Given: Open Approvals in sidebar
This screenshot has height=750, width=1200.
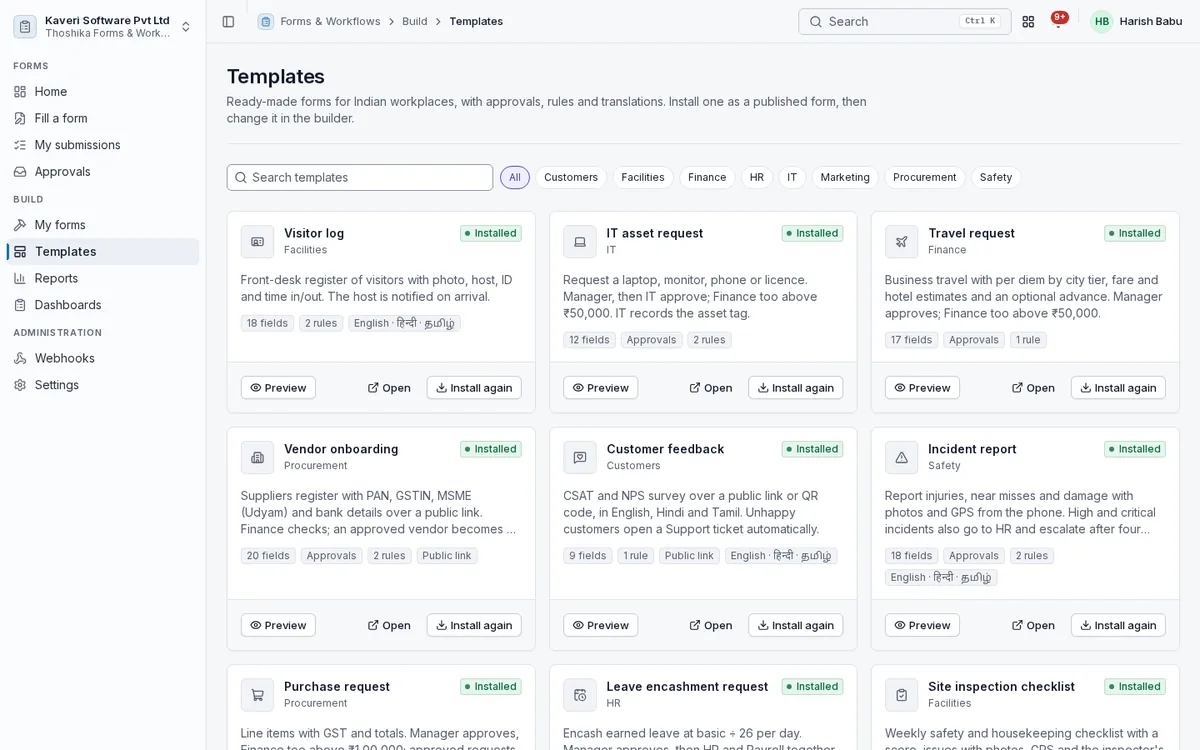Looking at the screenshot, I should click(103, 171).
